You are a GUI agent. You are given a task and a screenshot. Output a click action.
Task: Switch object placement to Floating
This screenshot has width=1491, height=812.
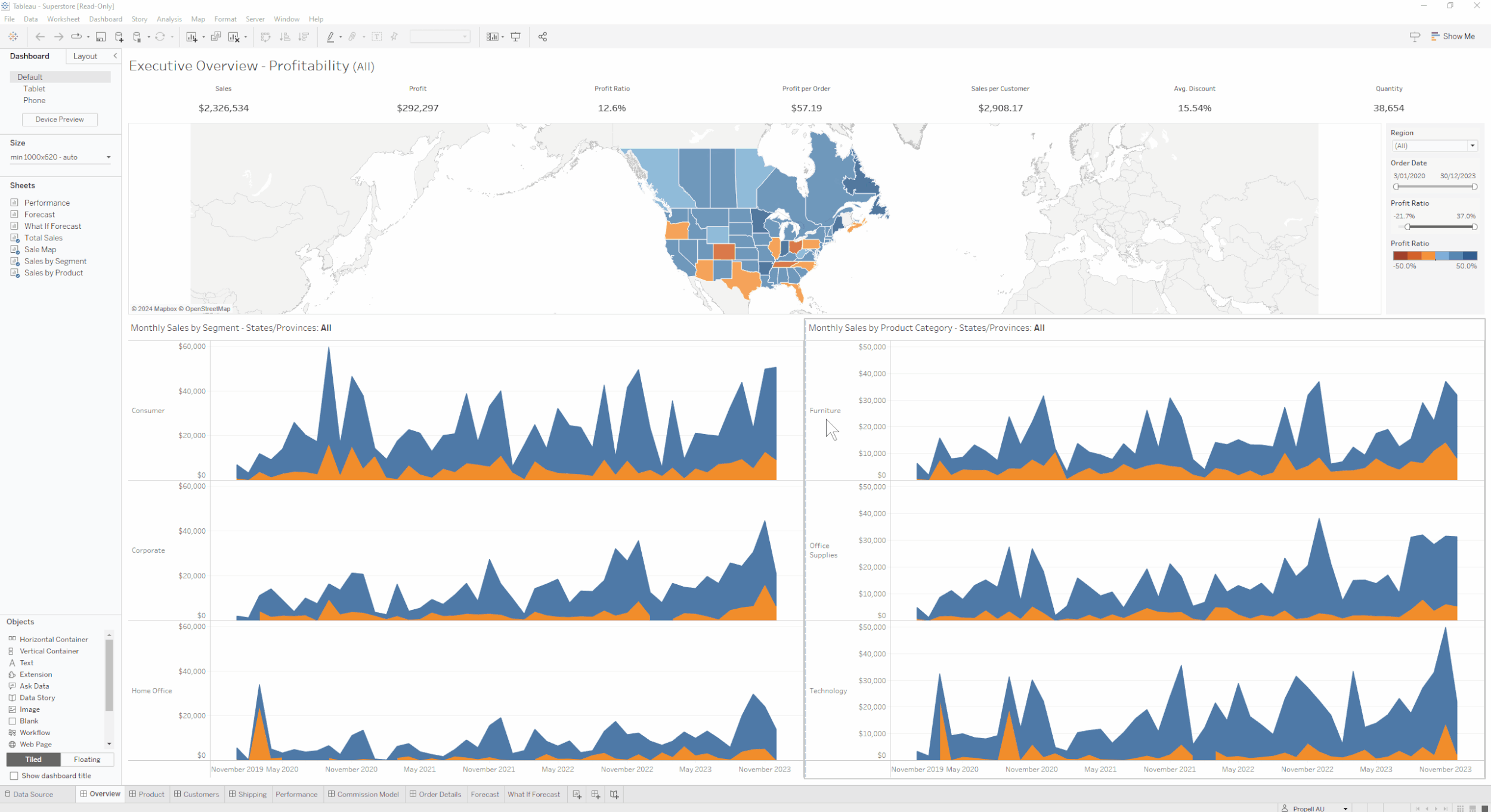pos(87,759)
